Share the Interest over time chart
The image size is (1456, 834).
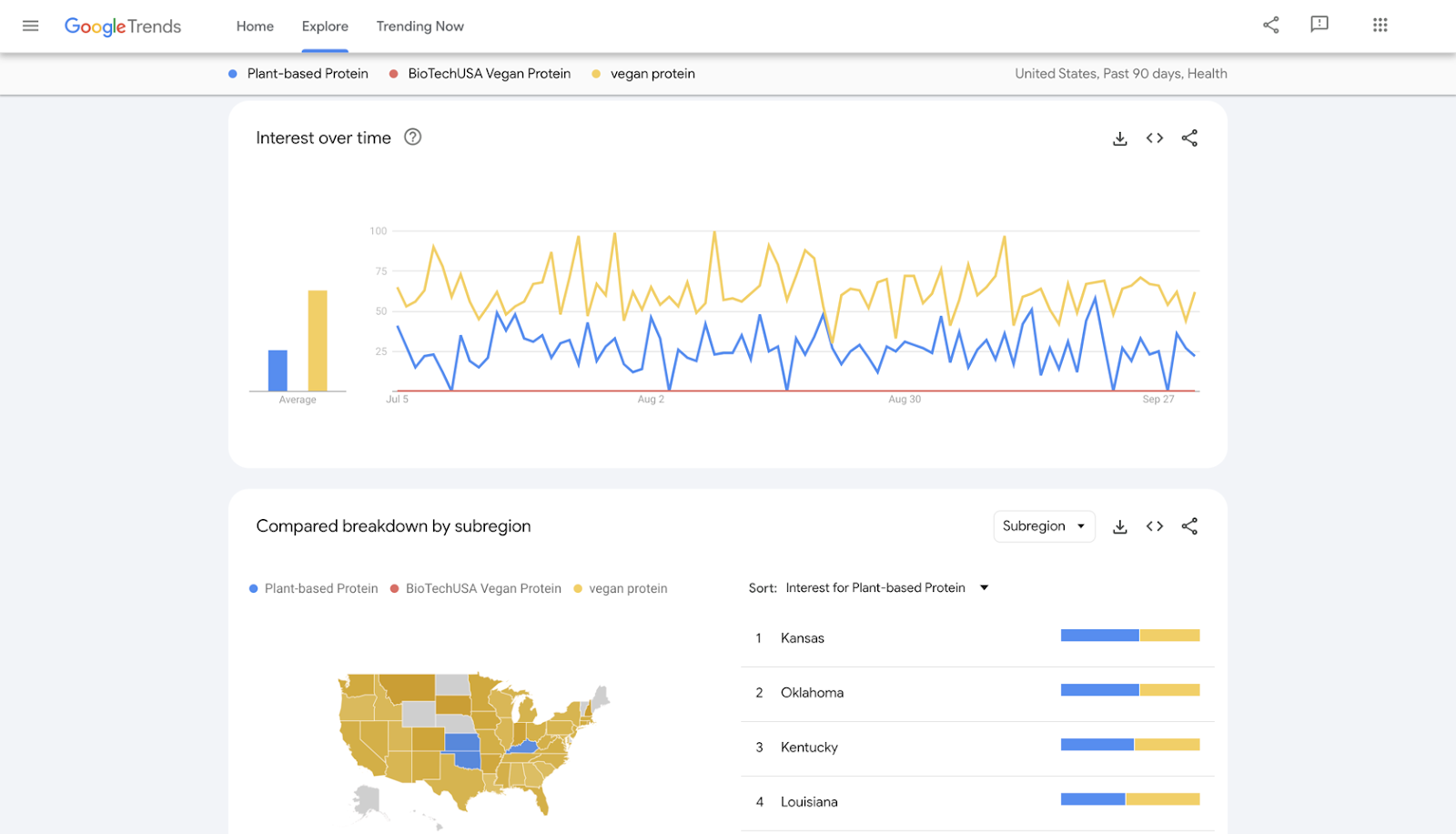[1189, 138]
